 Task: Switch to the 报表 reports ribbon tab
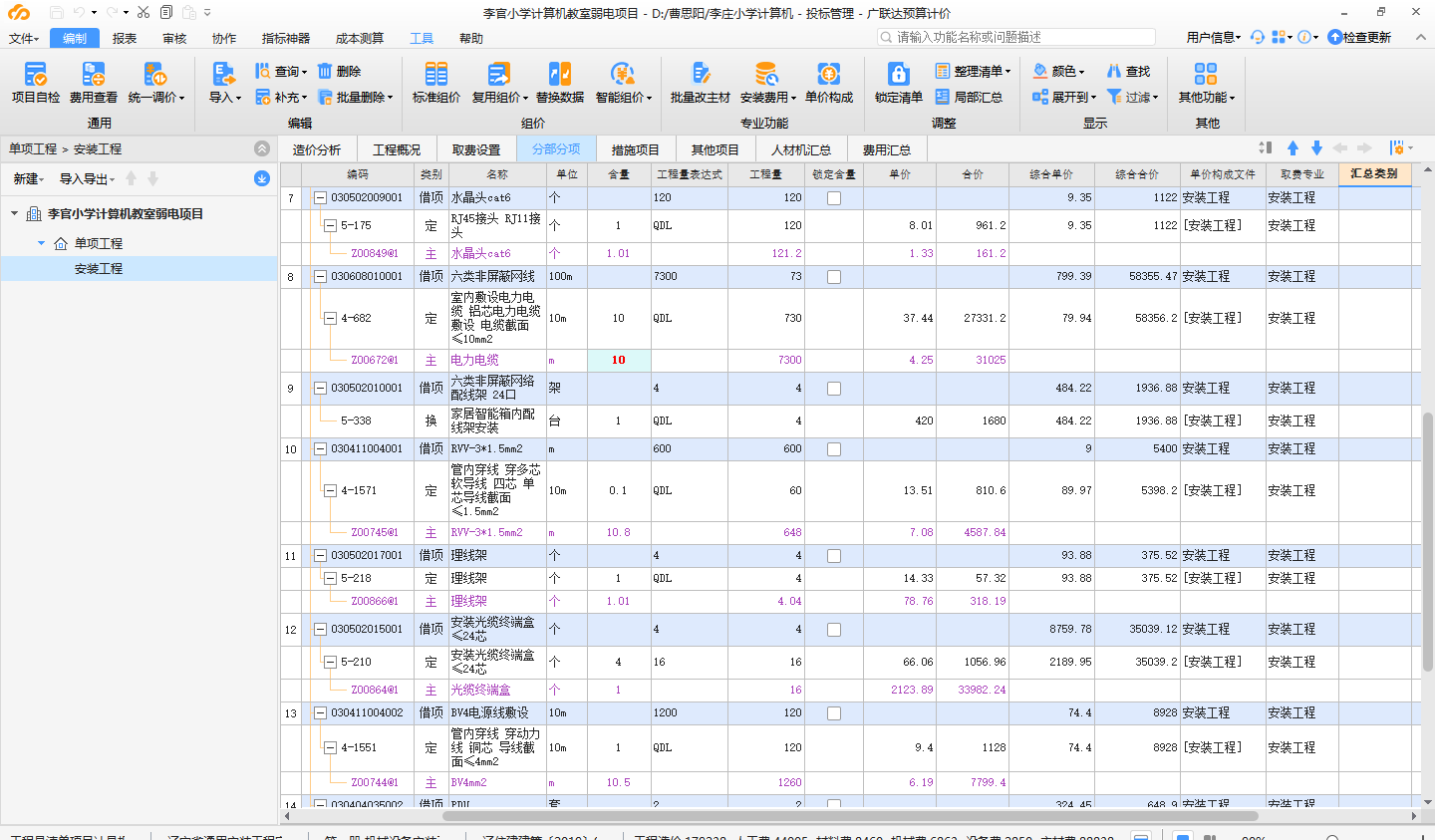click(x=125, y=38)
